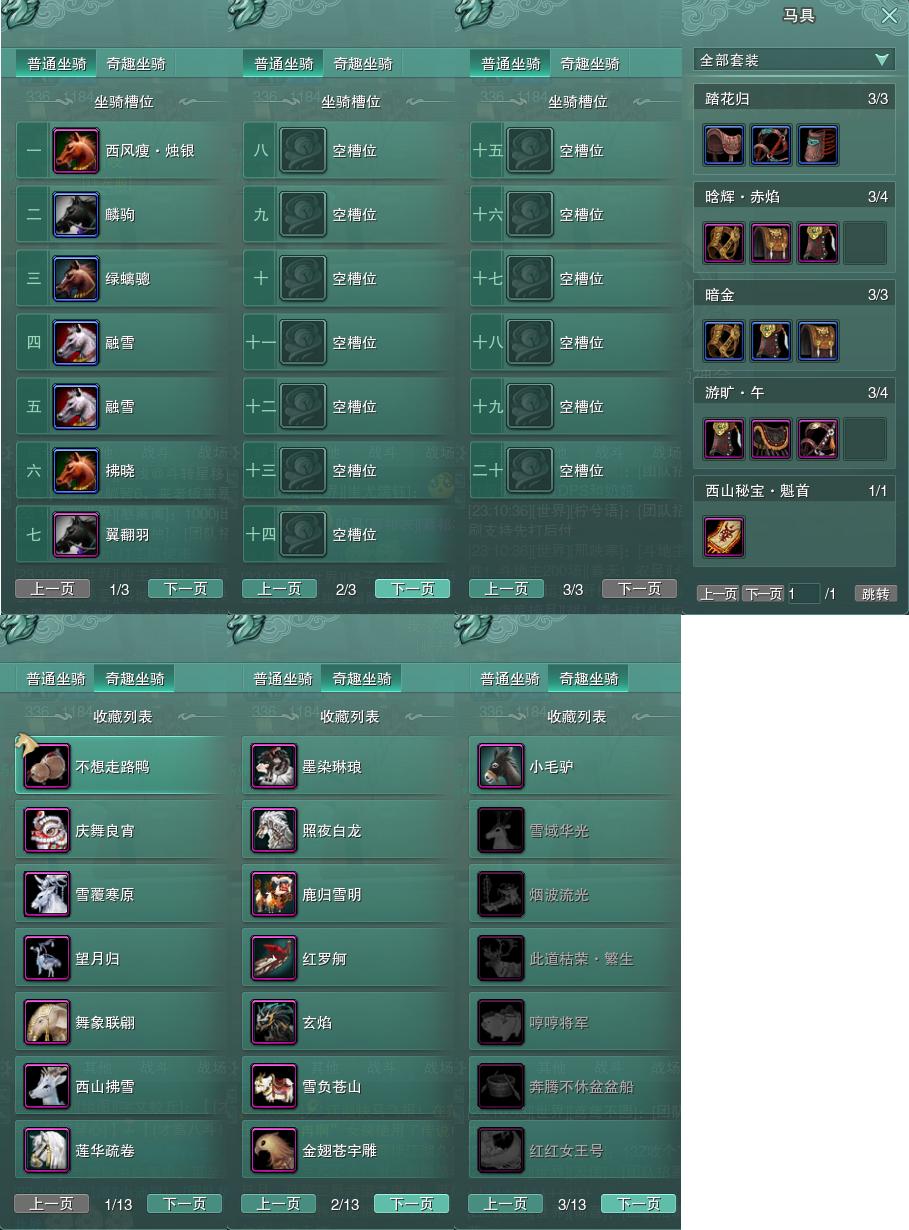
Task: Select the 西风瘦·烛银 horse icon
Action: click(x=76, y=151)
